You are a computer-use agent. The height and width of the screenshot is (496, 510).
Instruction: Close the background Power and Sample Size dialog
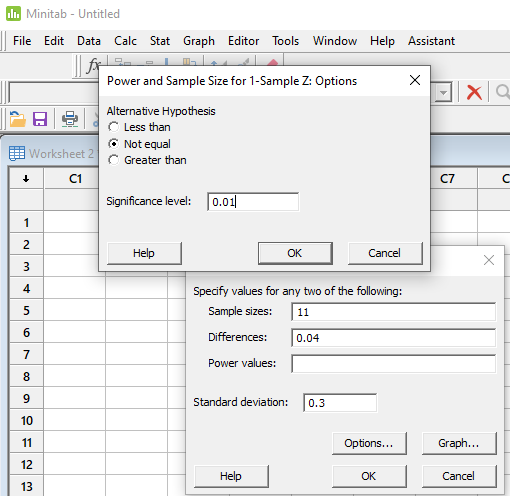tap(489, 260)
